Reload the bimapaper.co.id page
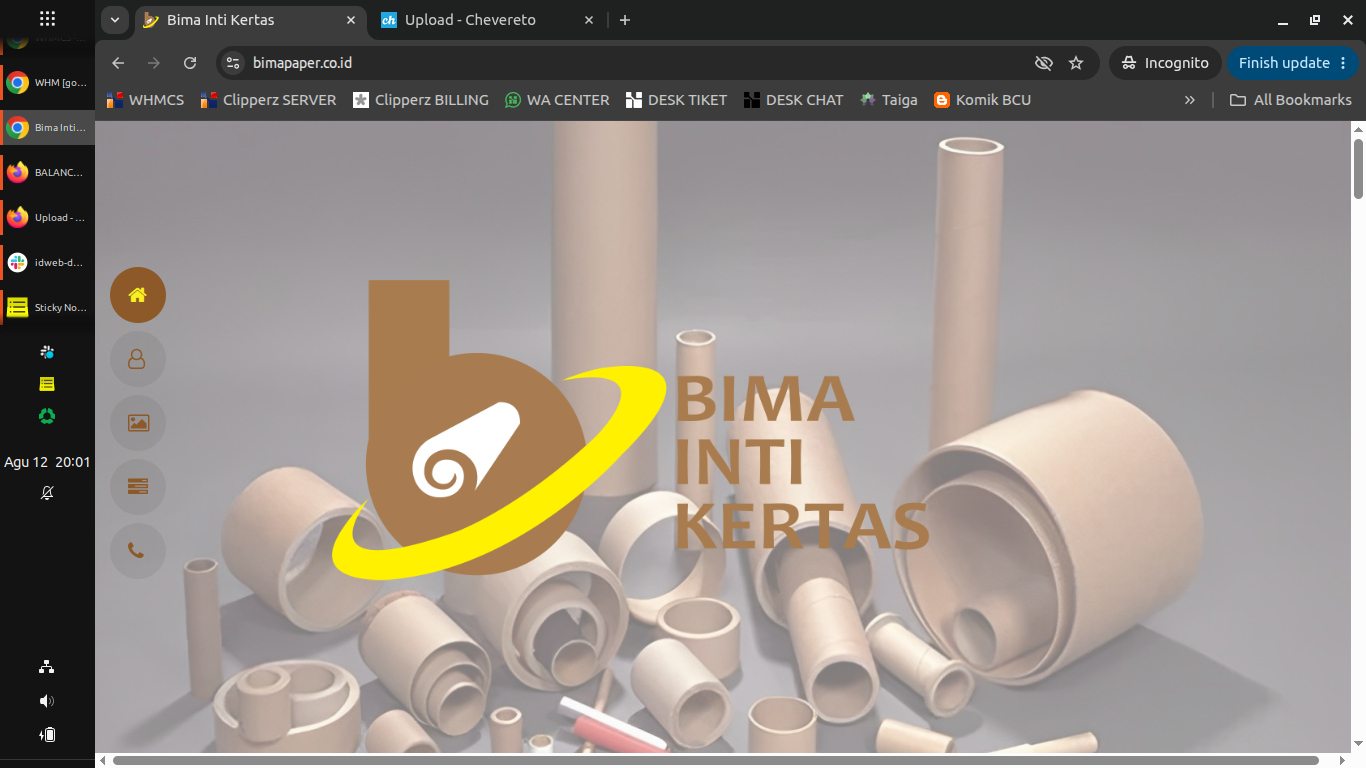This screenshot has height=768, width=1366. 190,63
